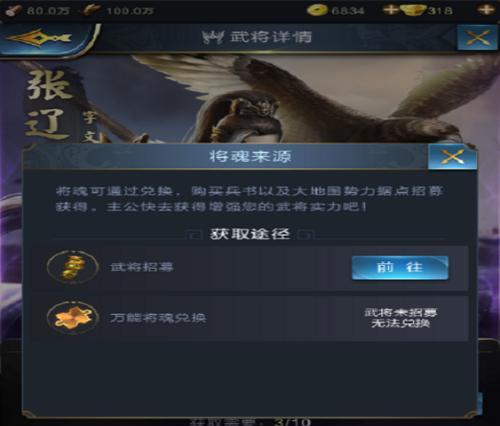Viewport: 500px width, 426px height.
Task: Close the 武将详情 panel
Action: 477,38
